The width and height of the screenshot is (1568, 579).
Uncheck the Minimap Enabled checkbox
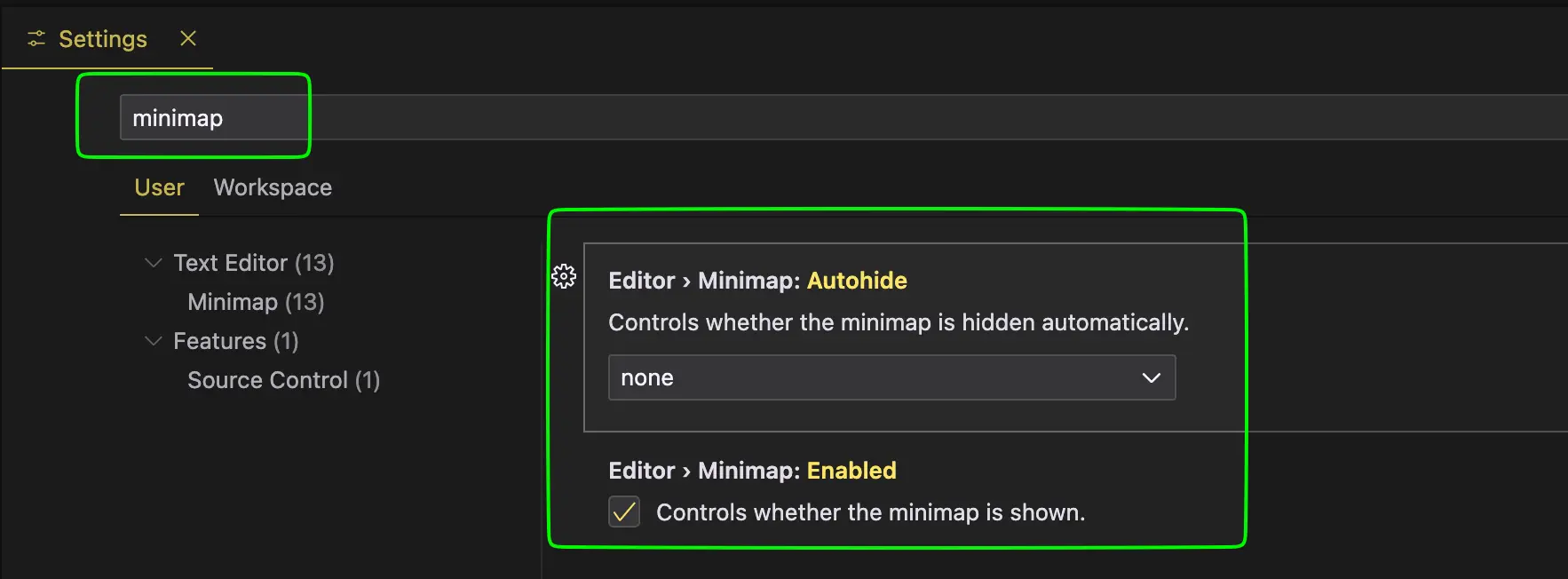click(624, 512)
